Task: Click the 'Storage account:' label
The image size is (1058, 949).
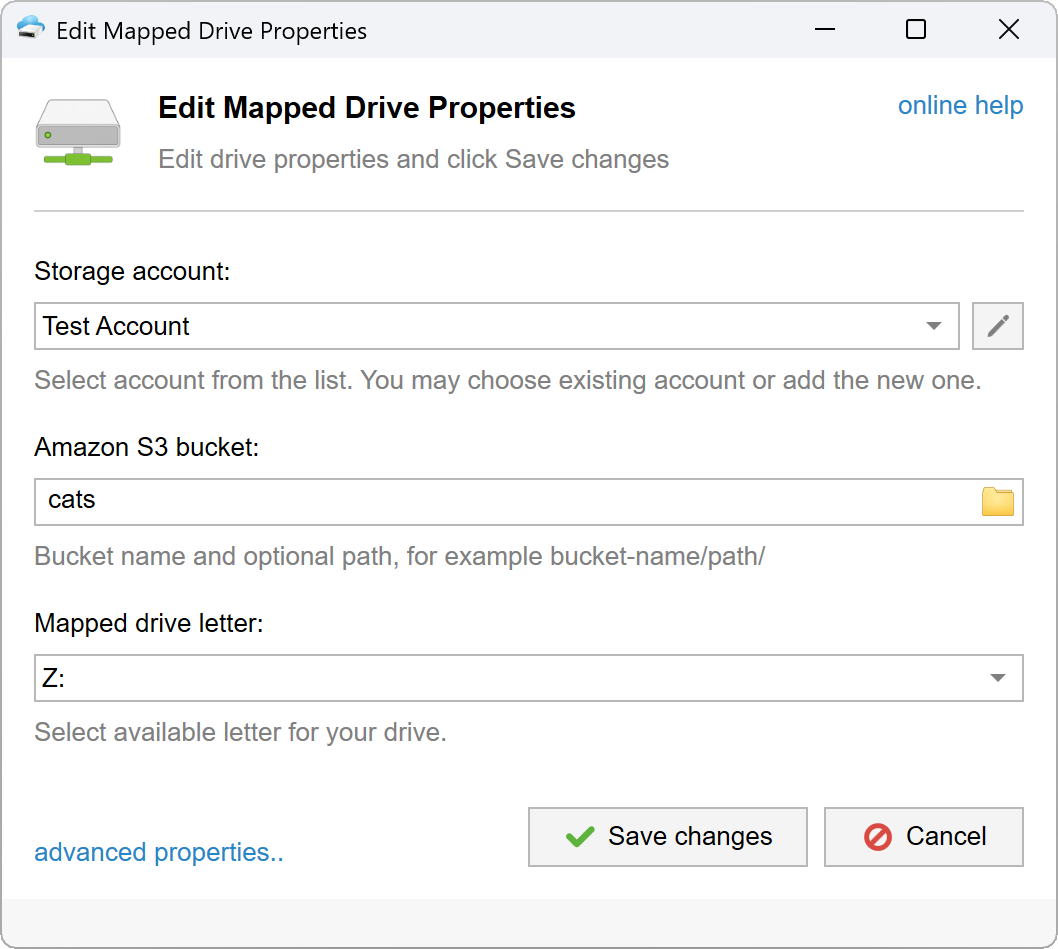Action: coord(132,271)
